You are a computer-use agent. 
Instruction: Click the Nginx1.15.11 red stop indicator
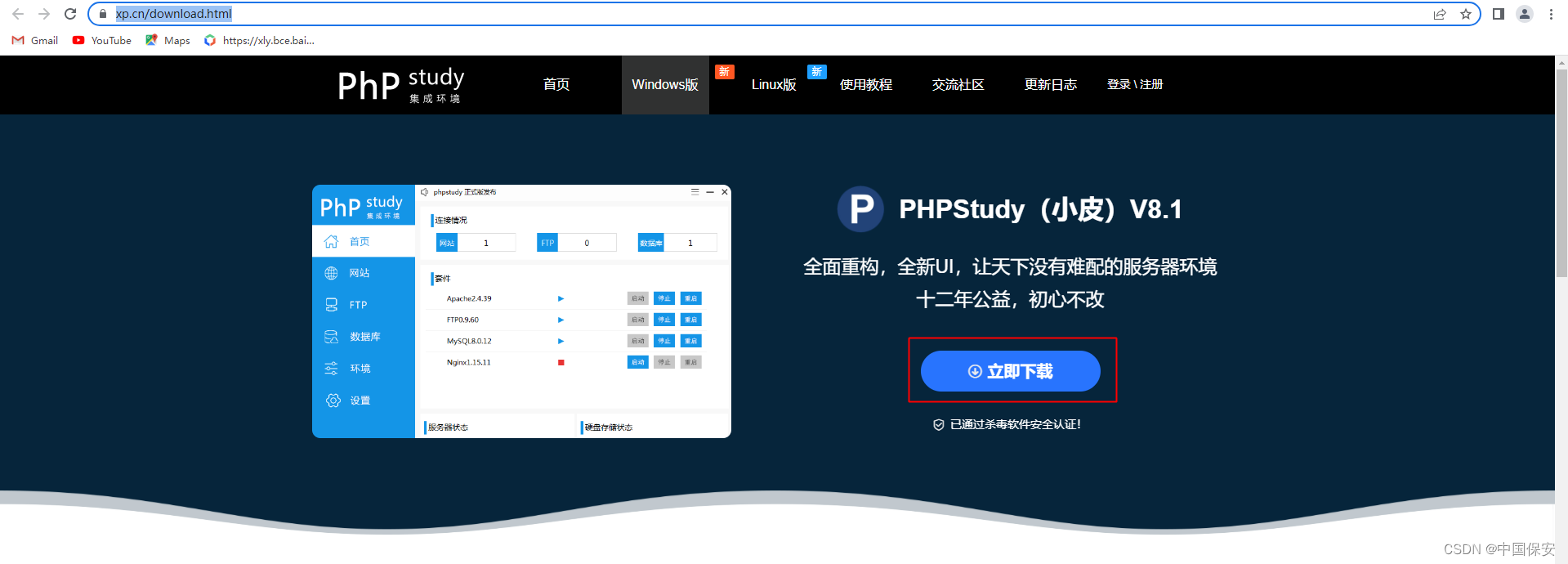[561, 362]
